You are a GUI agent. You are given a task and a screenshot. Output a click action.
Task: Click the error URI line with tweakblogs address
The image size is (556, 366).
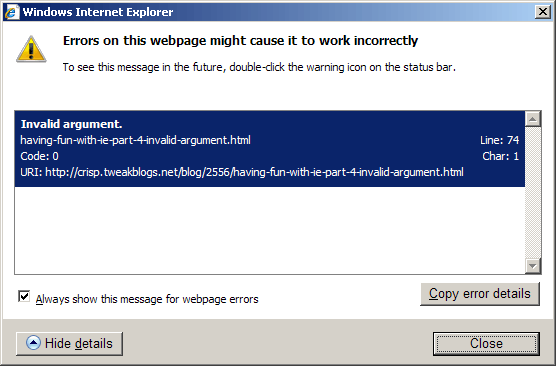click(x=242, y=172)
